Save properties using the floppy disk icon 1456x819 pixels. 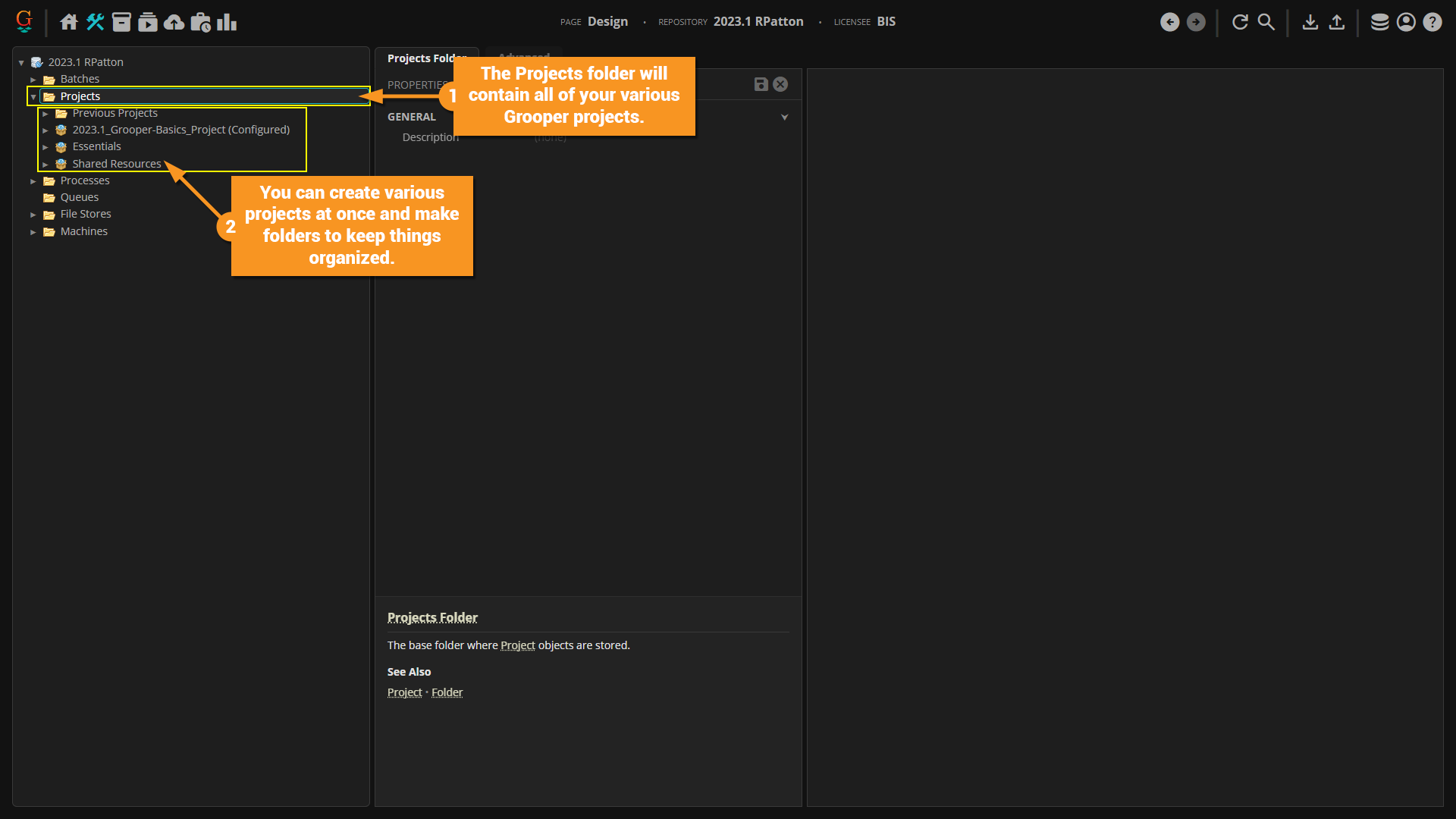(x=761, y=84)
